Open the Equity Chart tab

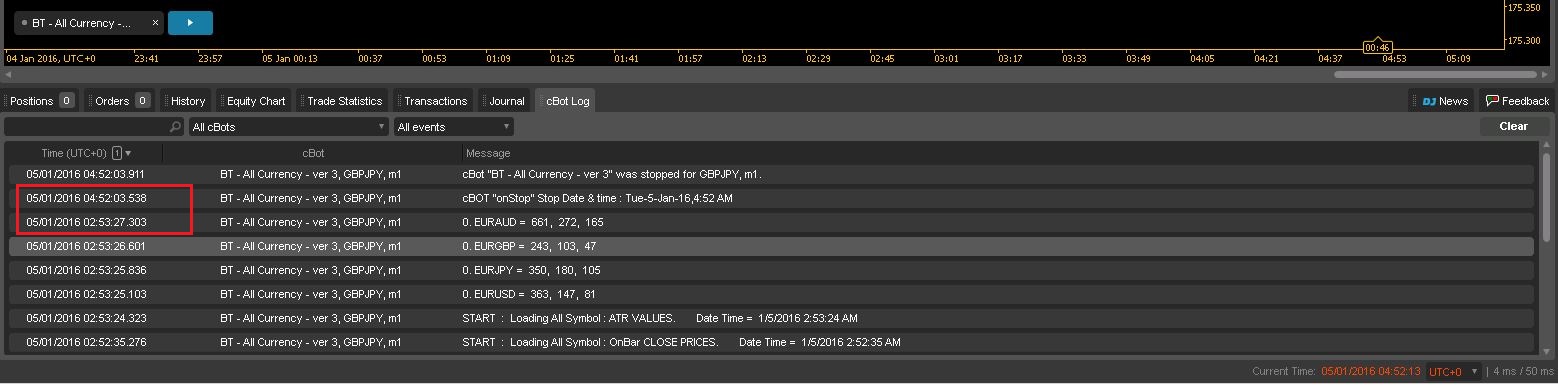(254, 101)
